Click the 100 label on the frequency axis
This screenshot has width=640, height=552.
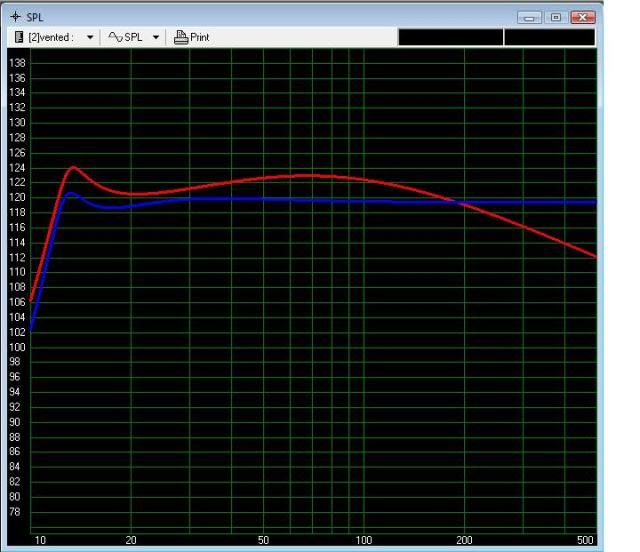pos(364,540)
